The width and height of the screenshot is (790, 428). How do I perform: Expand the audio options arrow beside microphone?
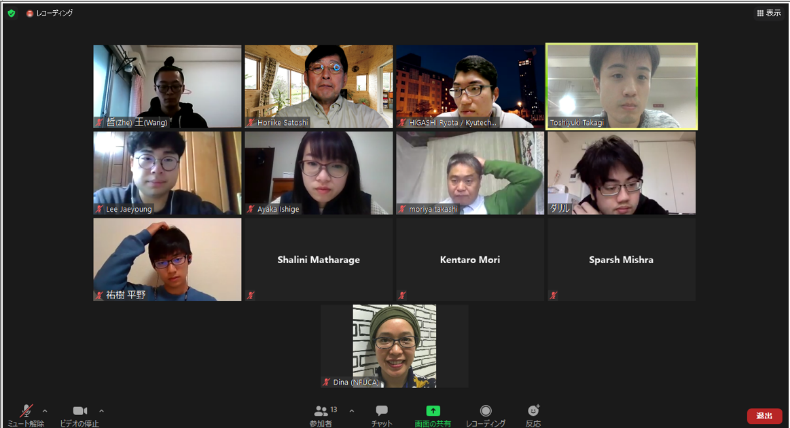coord(45,411)
